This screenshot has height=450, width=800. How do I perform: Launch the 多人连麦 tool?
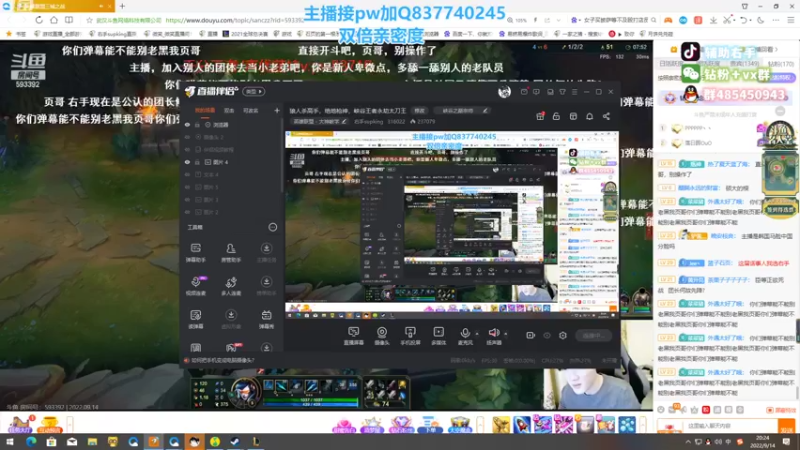click(231, 286)
